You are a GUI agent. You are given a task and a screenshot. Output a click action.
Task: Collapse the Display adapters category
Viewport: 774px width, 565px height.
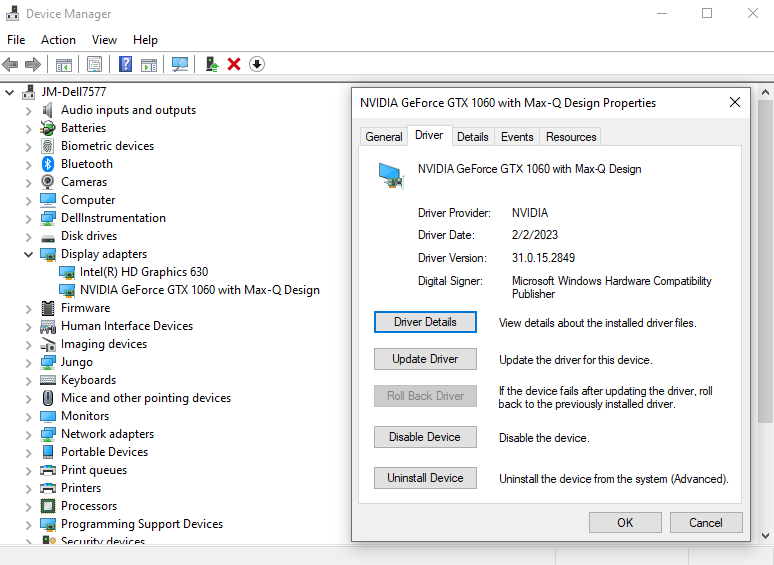28,254
